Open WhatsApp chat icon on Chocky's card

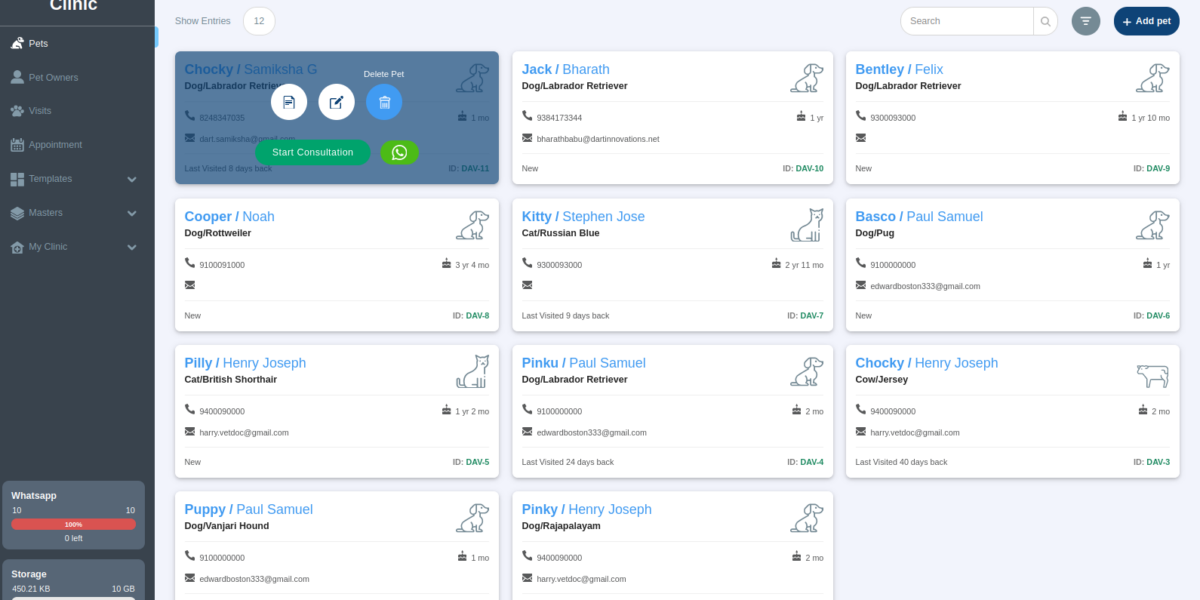point(399,152)
